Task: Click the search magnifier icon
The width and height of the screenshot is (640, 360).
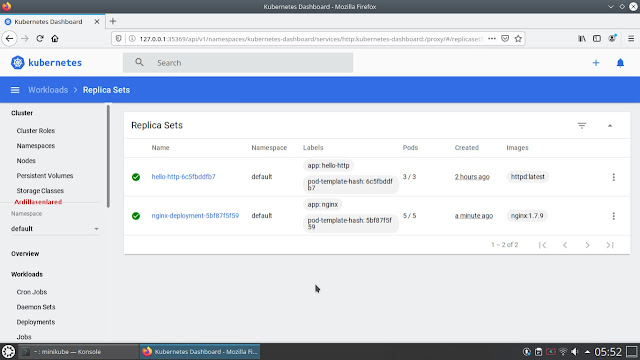Action: (x=139, y=62)
